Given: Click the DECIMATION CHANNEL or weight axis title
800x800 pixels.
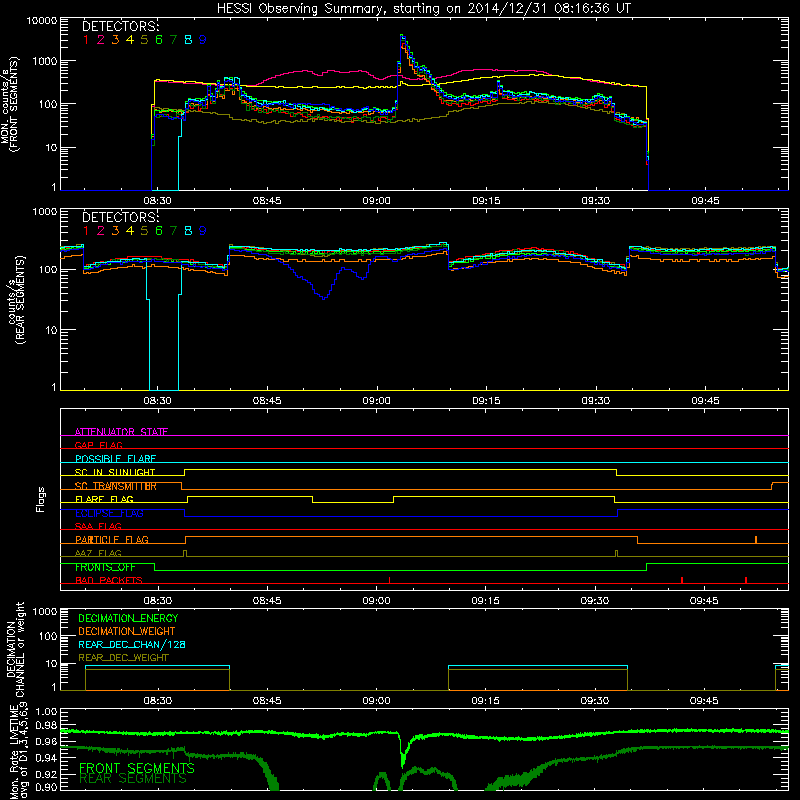Looking at the screenshot, I should (16, 649).
